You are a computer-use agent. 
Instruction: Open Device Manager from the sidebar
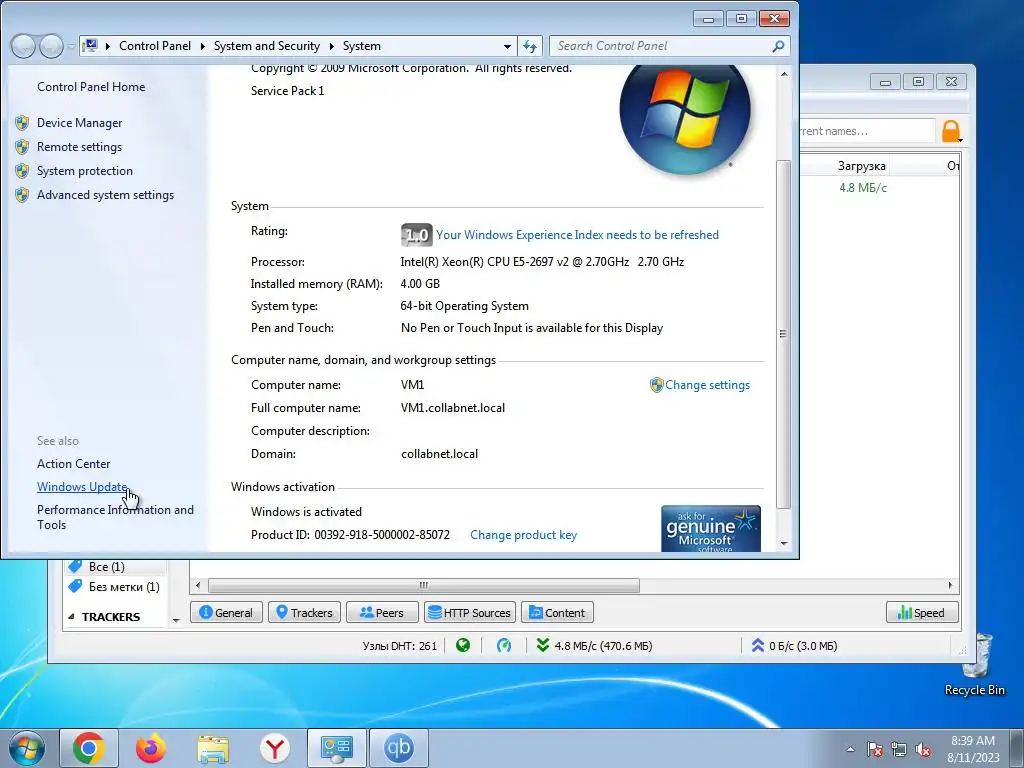(x=79, y=123)
